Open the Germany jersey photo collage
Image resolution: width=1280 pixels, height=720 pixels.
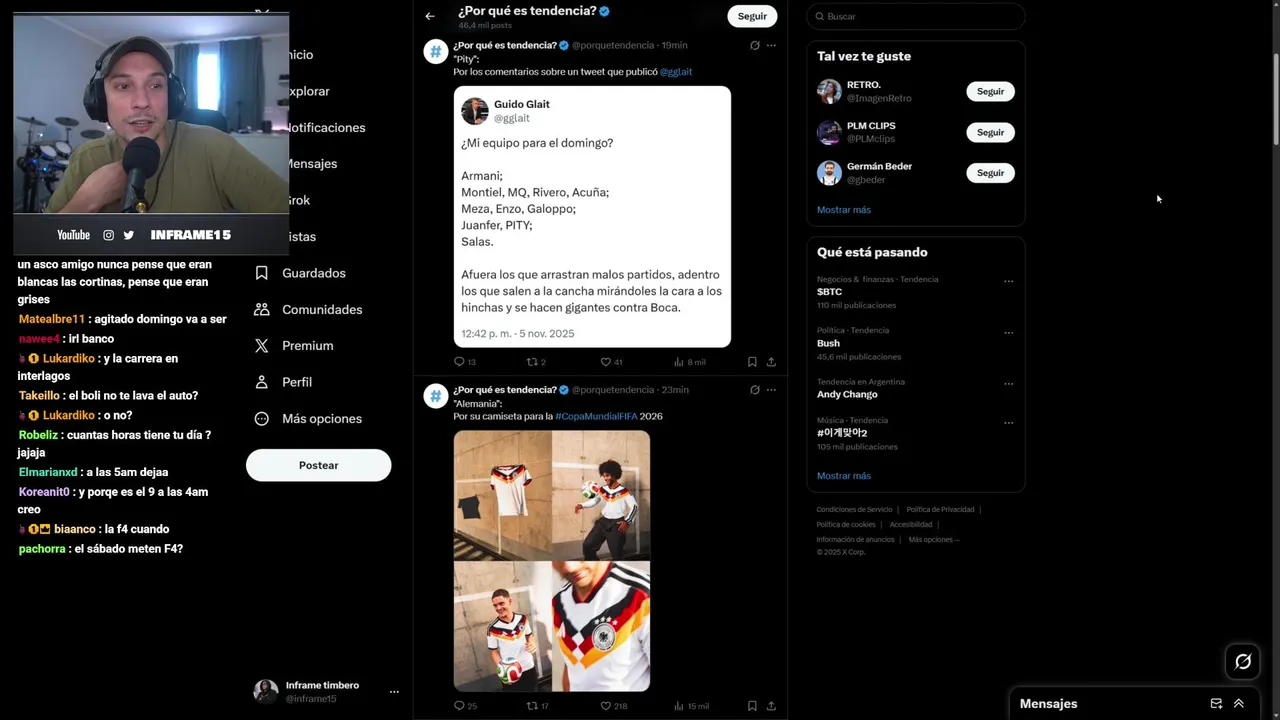[552, 561]
